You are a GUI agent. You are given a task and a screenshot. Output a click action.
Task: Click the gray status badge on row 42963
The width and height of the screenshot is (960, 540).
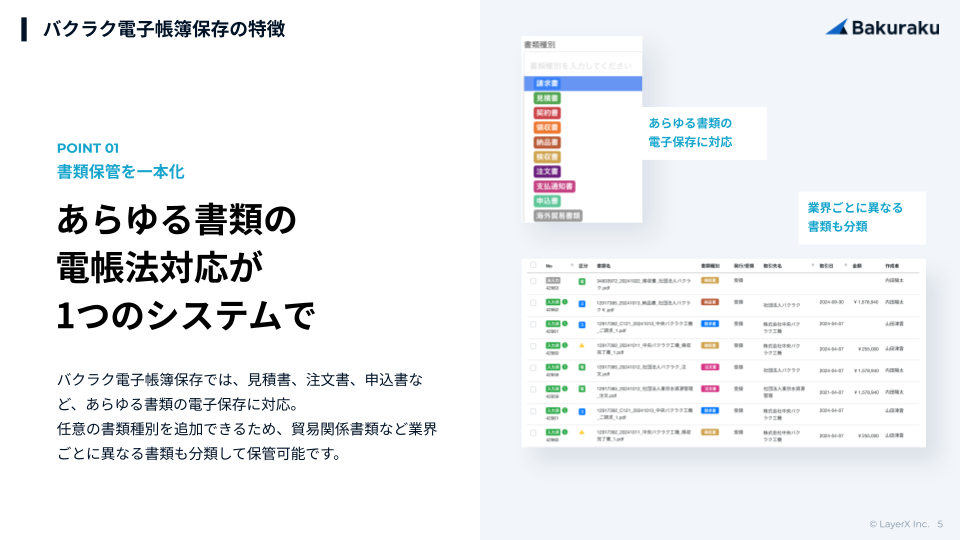(553, 280)
